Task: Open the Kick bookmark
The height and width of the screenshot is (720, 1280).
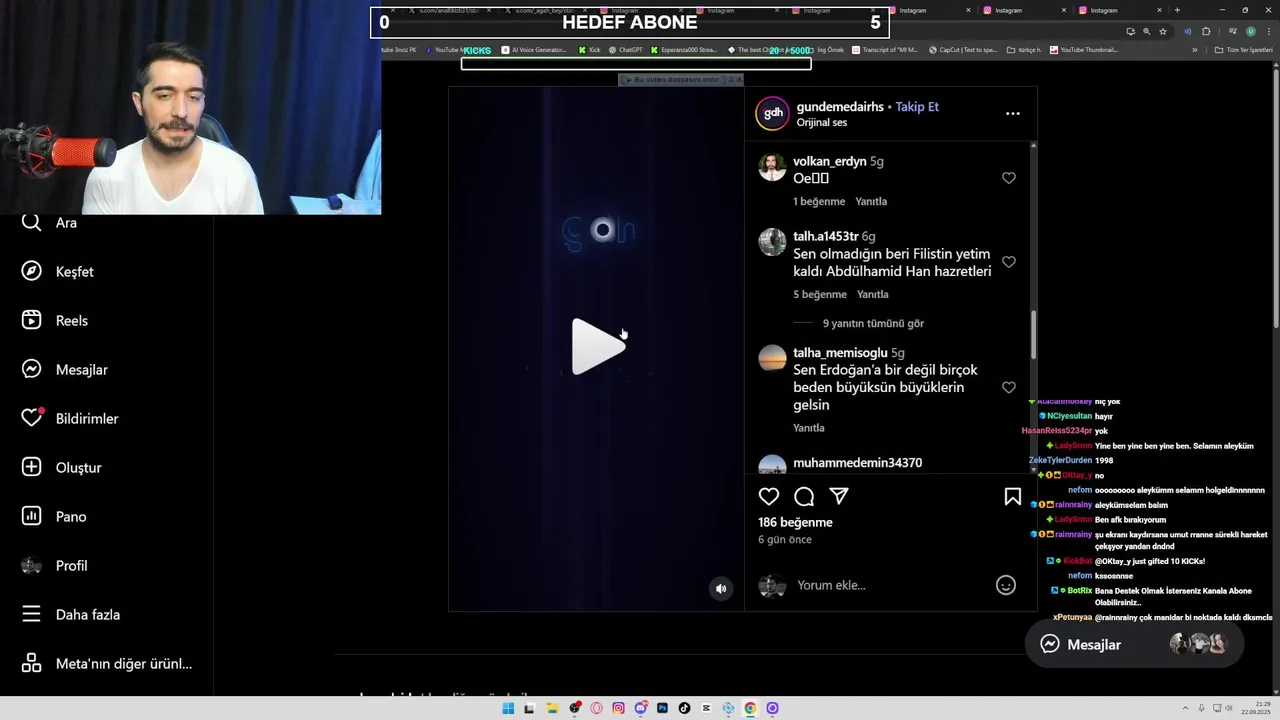Action: 589,50
